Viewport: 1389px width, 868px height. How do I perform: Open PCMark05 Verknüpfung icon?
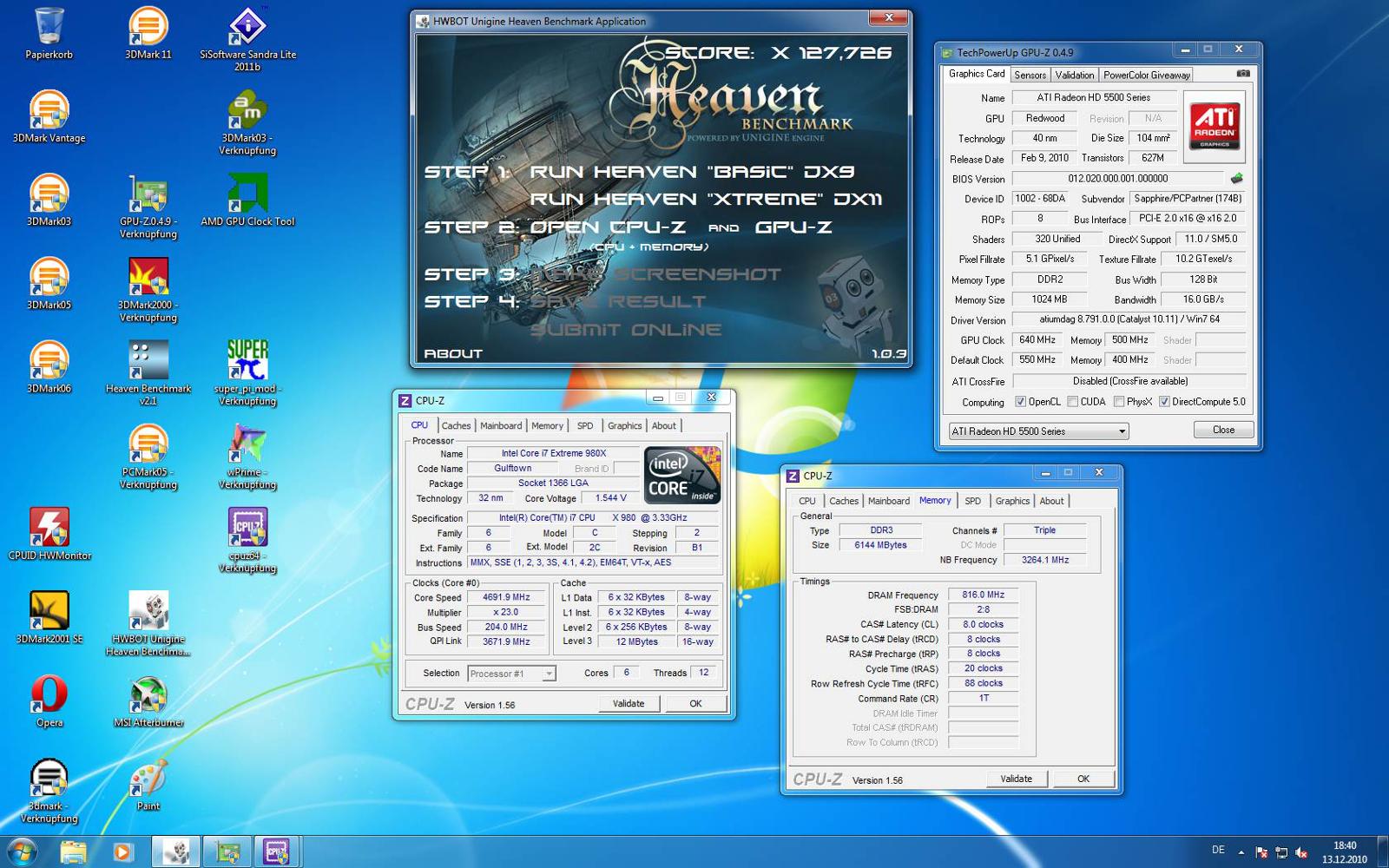coord(148,457)
